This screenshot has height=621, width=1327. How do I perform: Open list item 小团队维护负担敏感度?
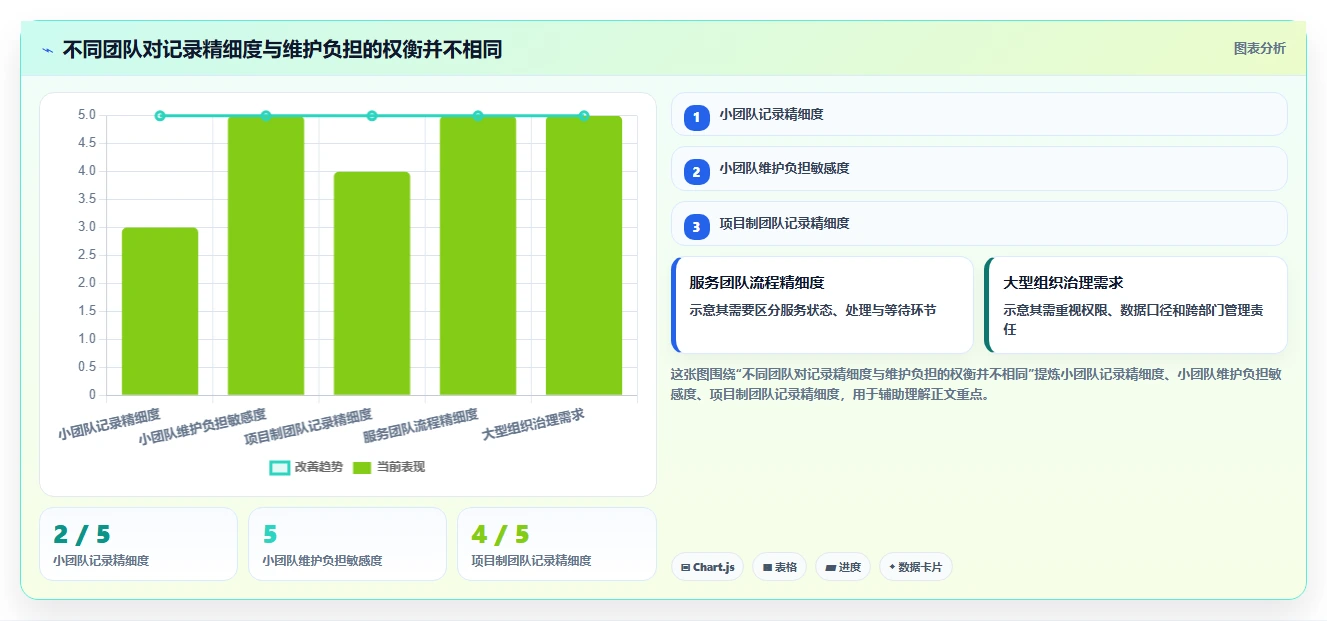[x=979, y=168]
